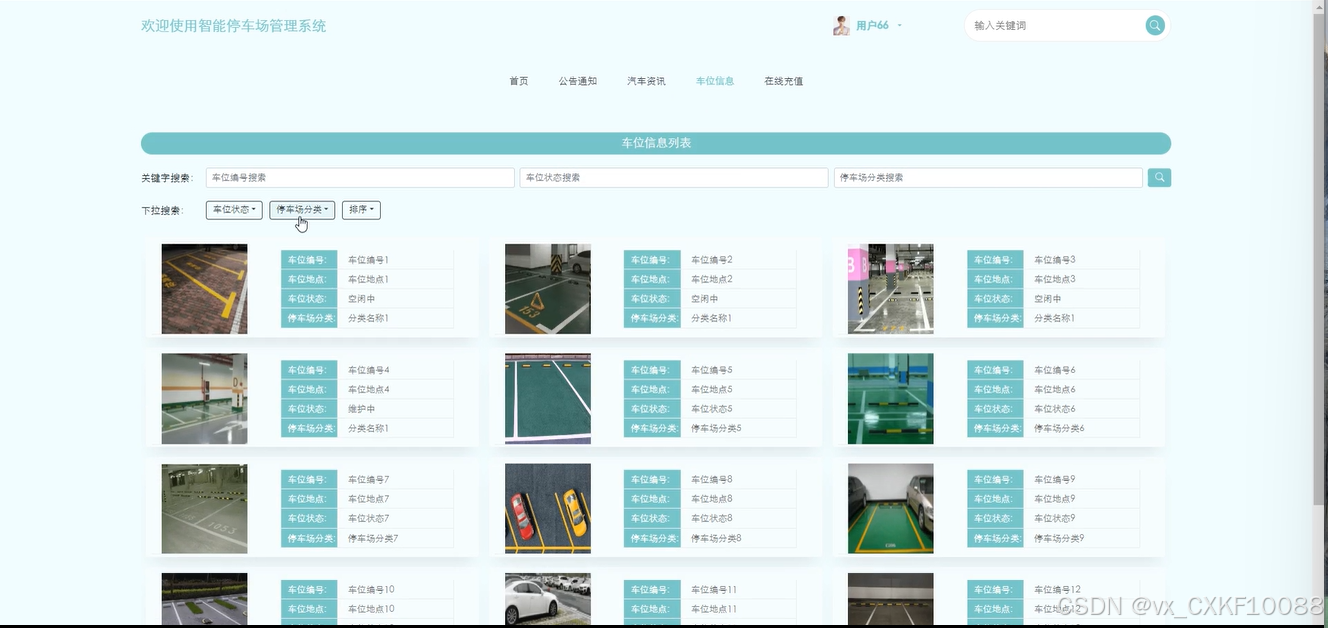This screenshot has height=628, width=1328.
Task: Open the photo for 车位编号1
Action: [204, 289]
